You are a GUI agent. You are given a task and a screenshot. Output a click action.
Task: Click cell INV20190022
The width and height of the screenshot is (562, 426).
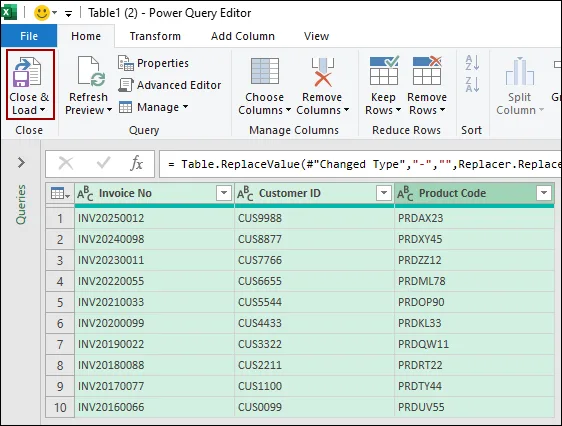(154, 344)
